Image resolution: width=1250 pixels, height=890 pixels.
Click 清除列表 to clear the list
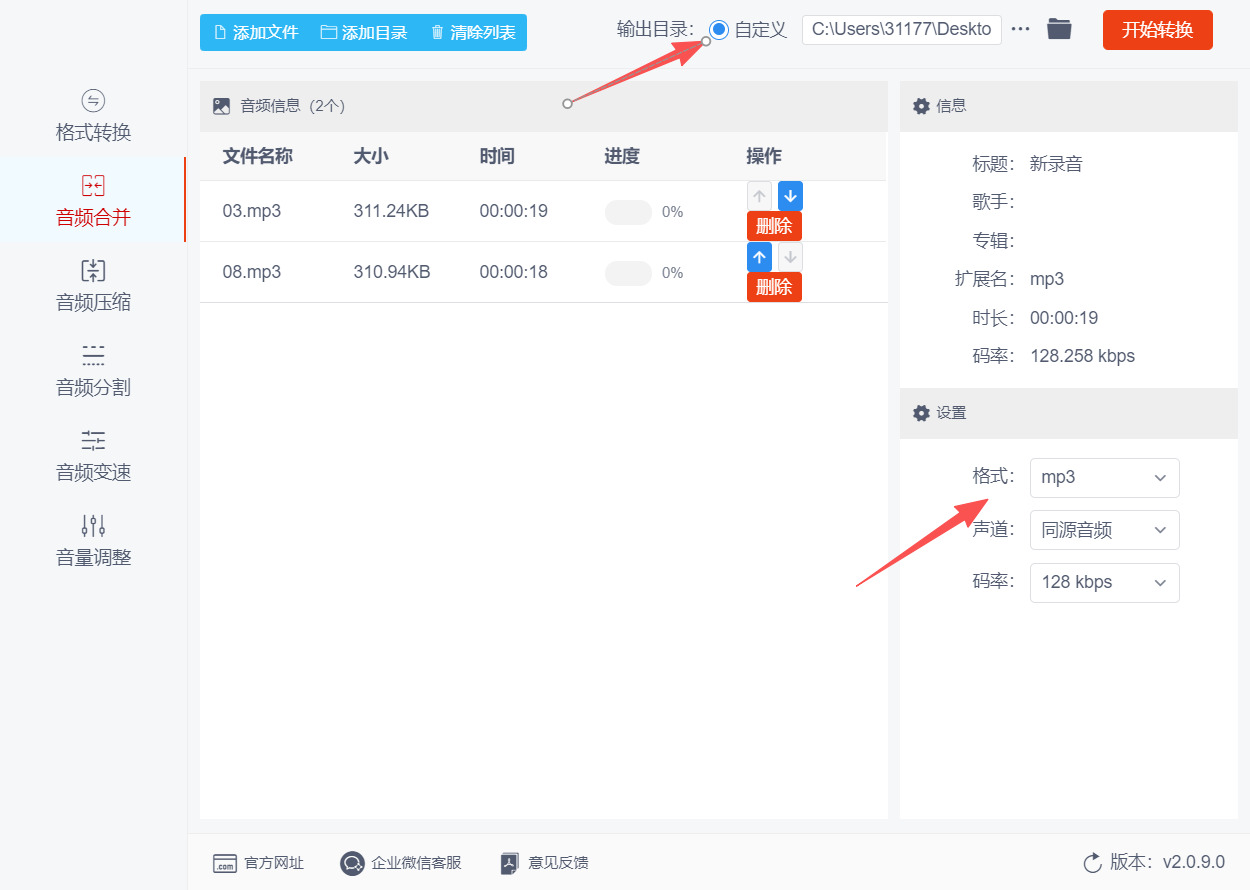473,32
